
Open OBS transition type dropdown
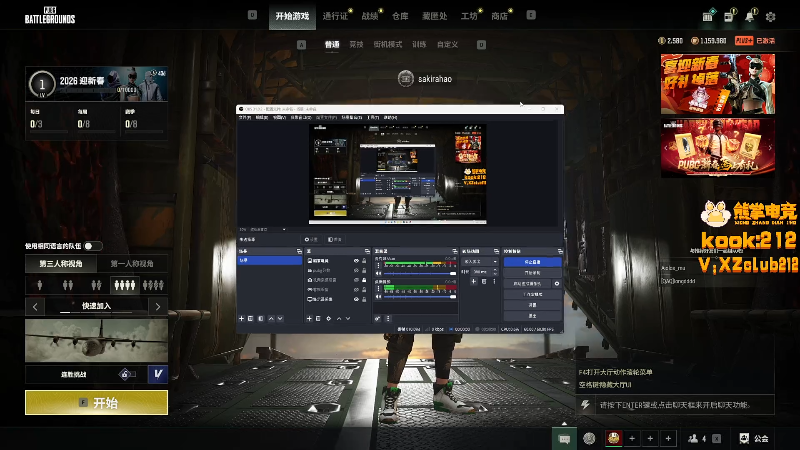click(x=481, y=261)
